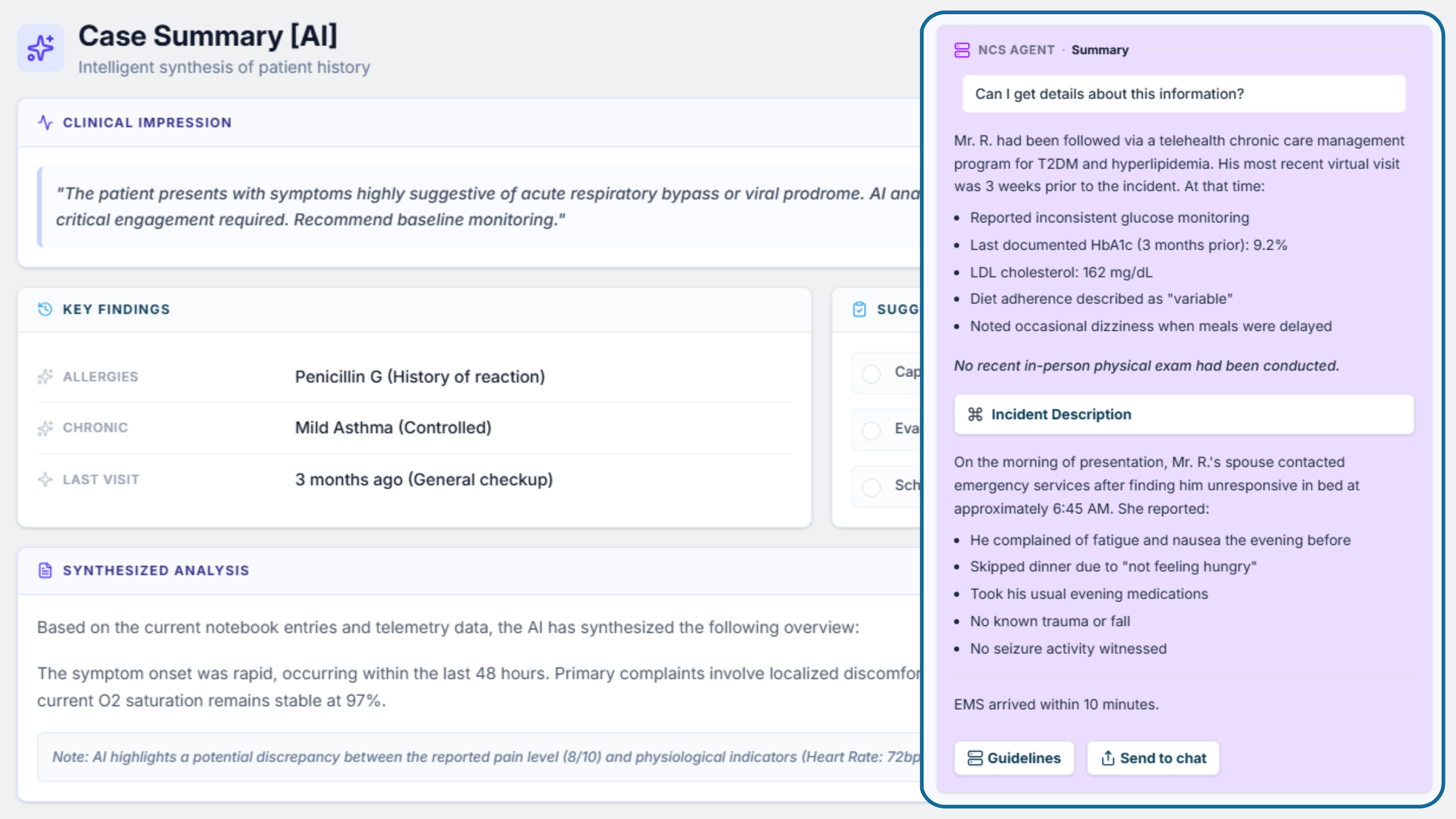1456x819 pixels.
Task: Click 'Penicillin G (History of reaction)' value
Action: click(x=420, y=377)
